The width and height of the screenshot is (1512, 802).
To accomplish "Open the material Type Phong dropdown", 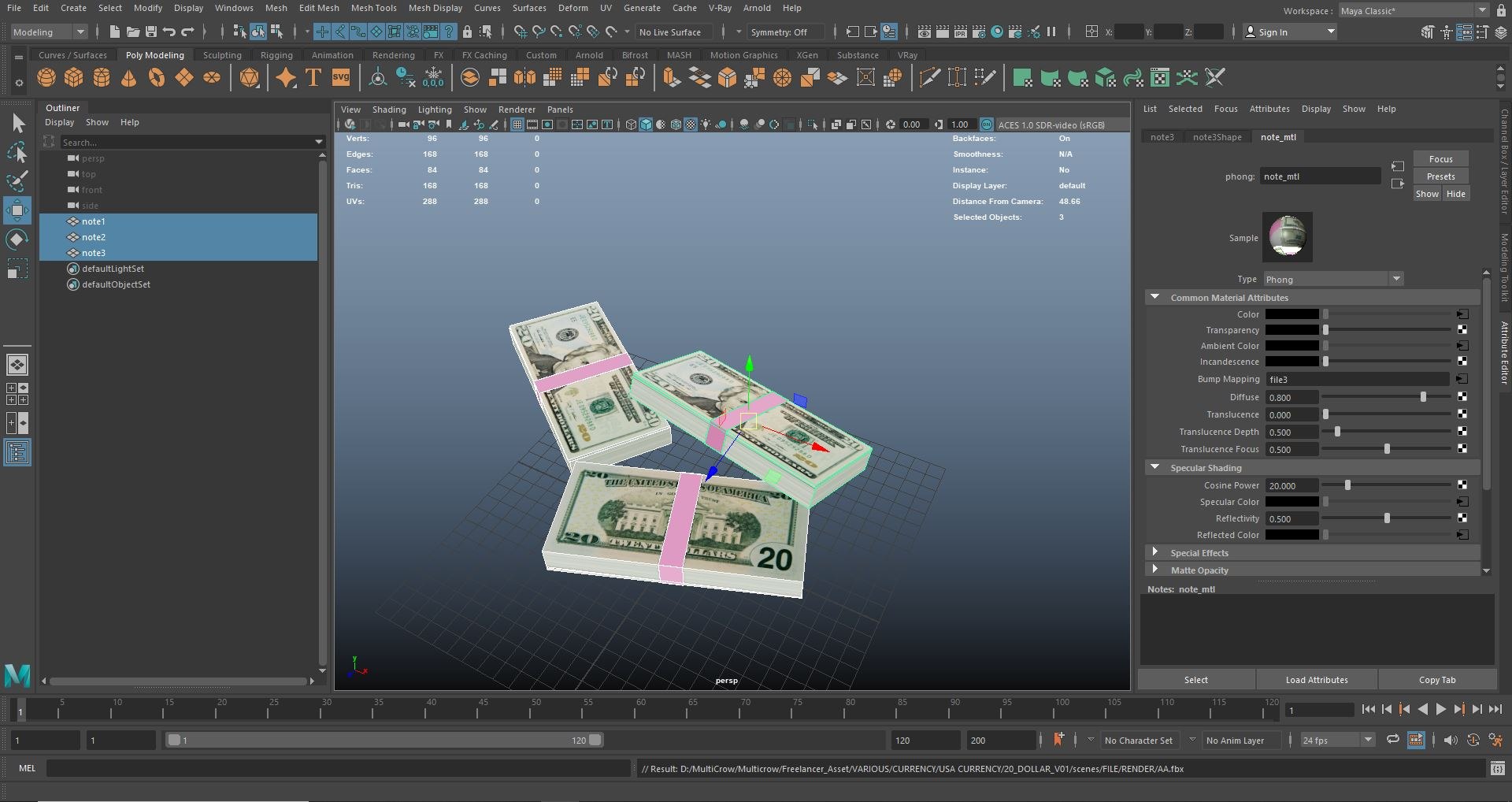I will coord(1333,279).
